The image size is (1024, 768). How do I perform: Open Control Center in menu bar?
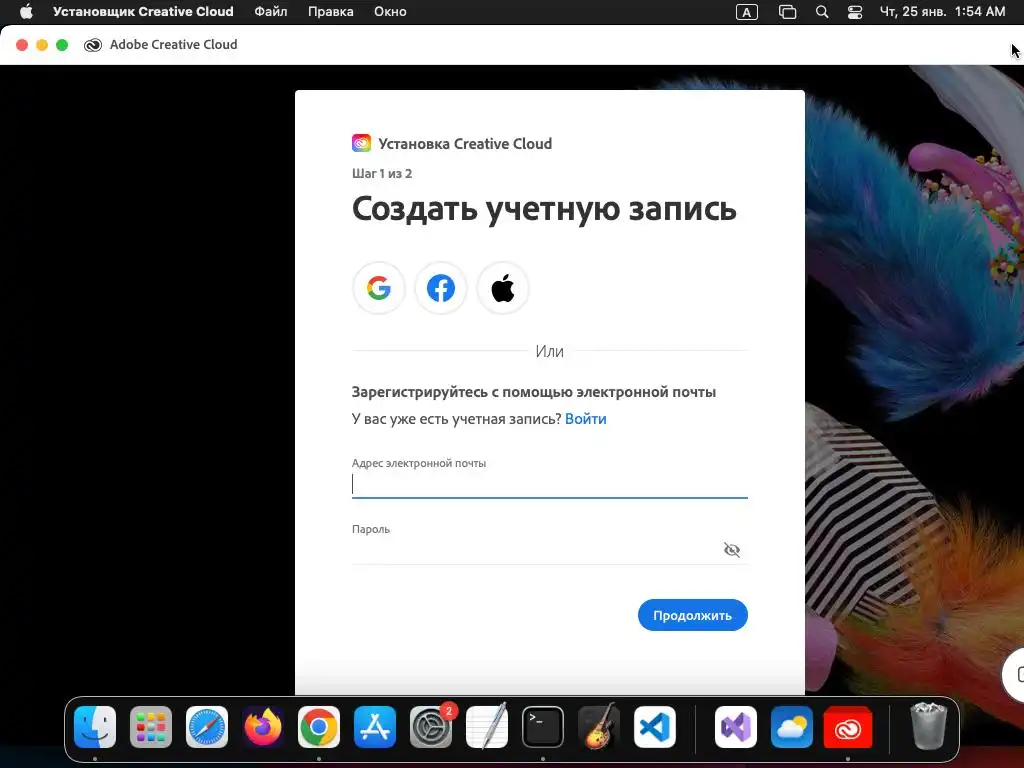click(x=855, y=12)
